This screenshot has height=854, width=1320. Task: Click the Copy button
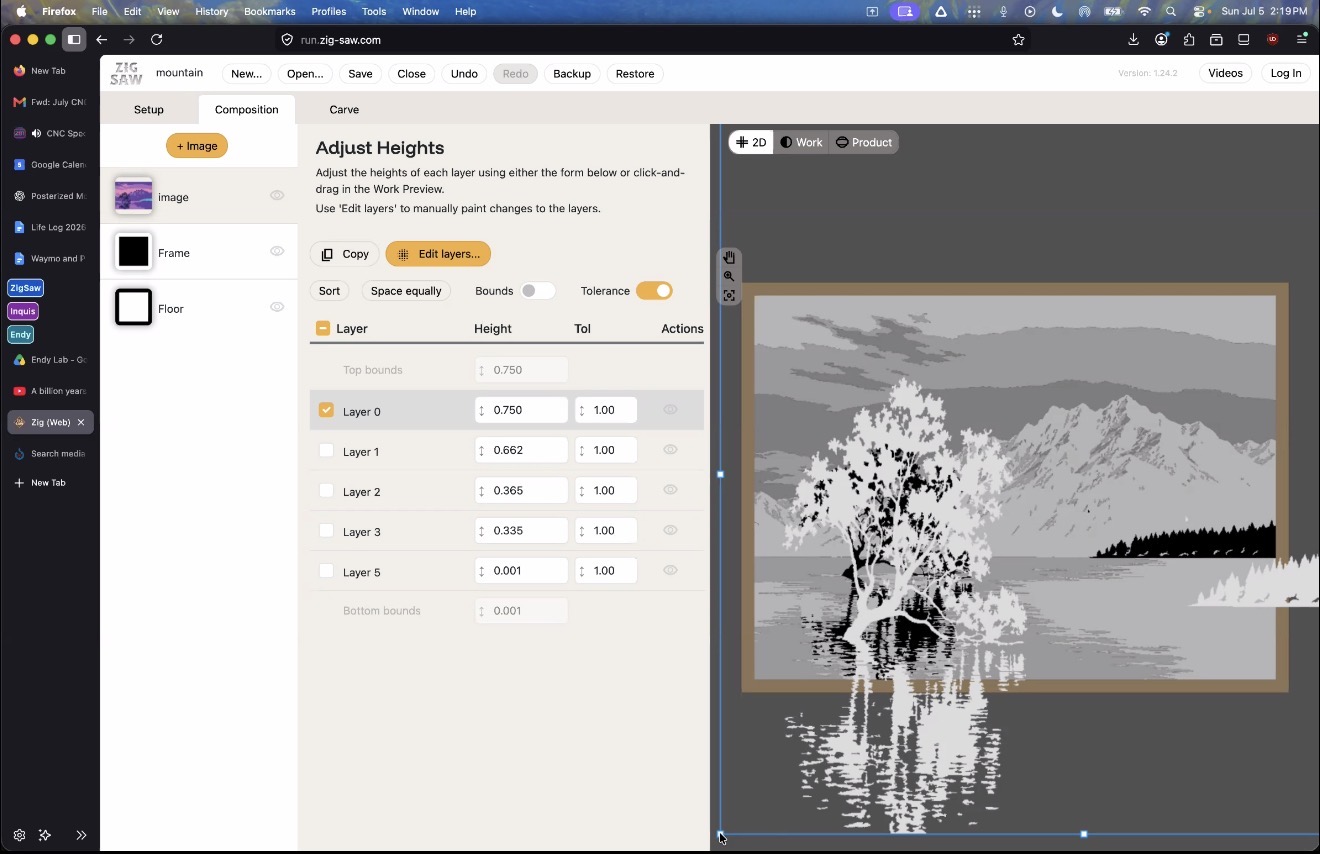345,254
